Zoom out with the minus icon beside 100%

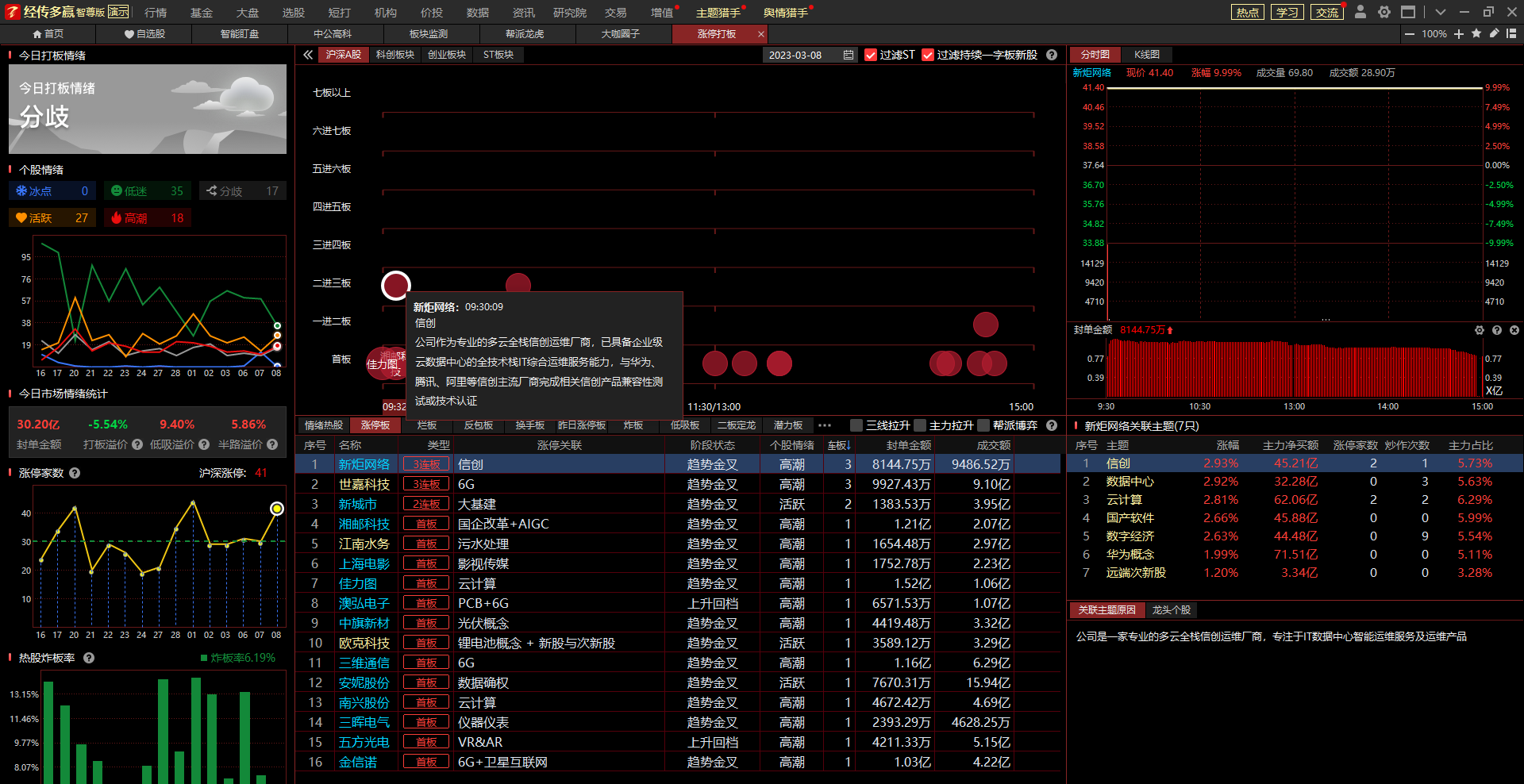tap(1410, 34)
